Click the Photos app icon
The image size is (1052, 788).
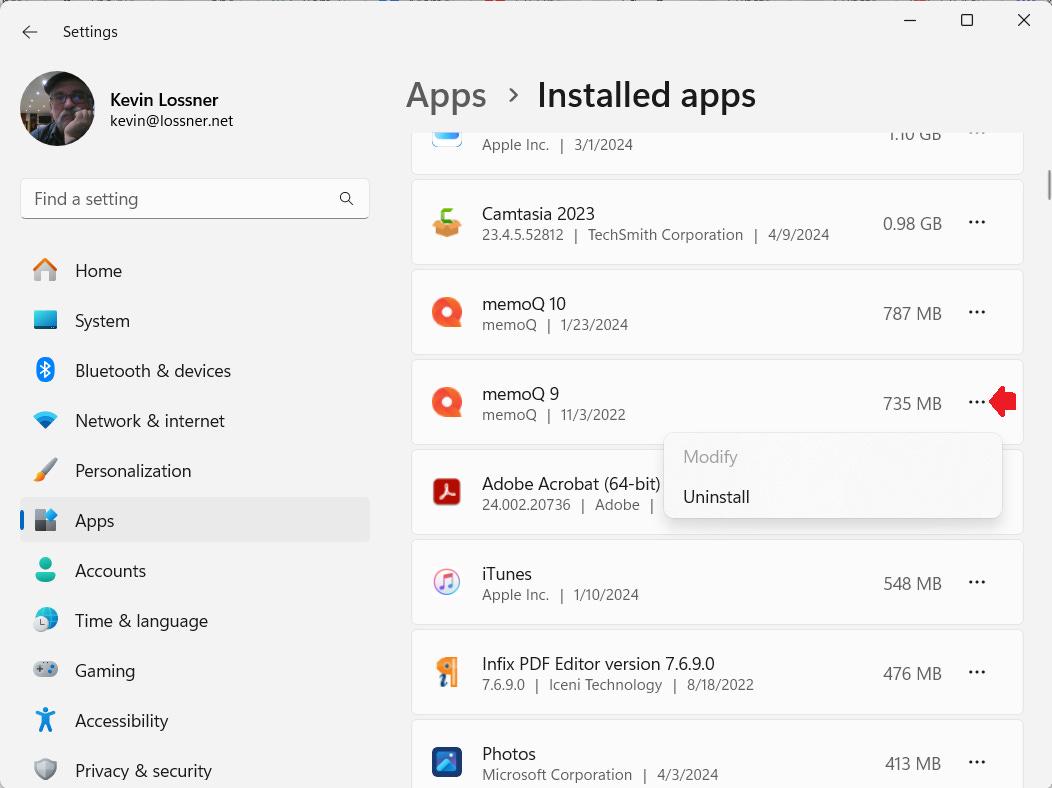point(447,762)
